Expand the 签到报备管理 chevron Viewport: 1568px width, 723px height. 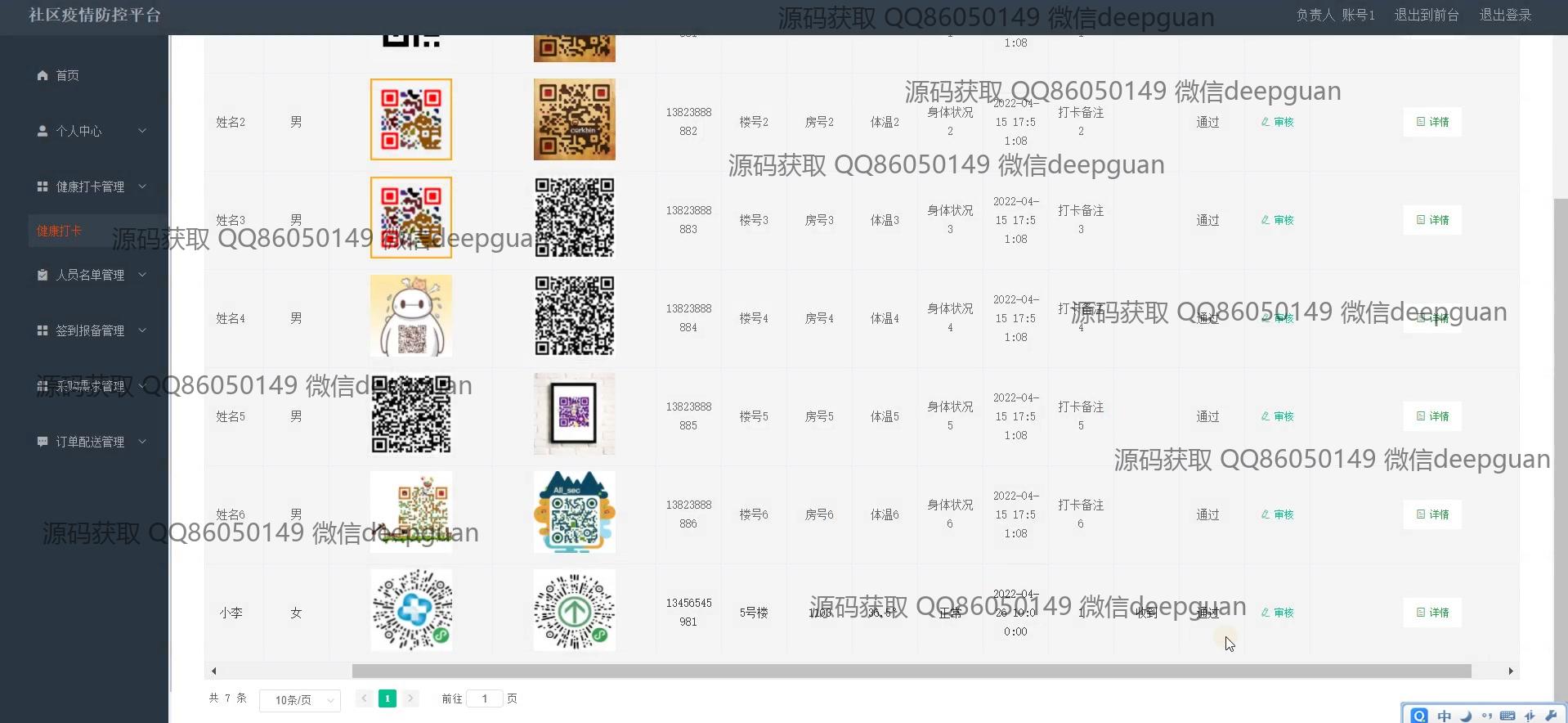[142, 330]
